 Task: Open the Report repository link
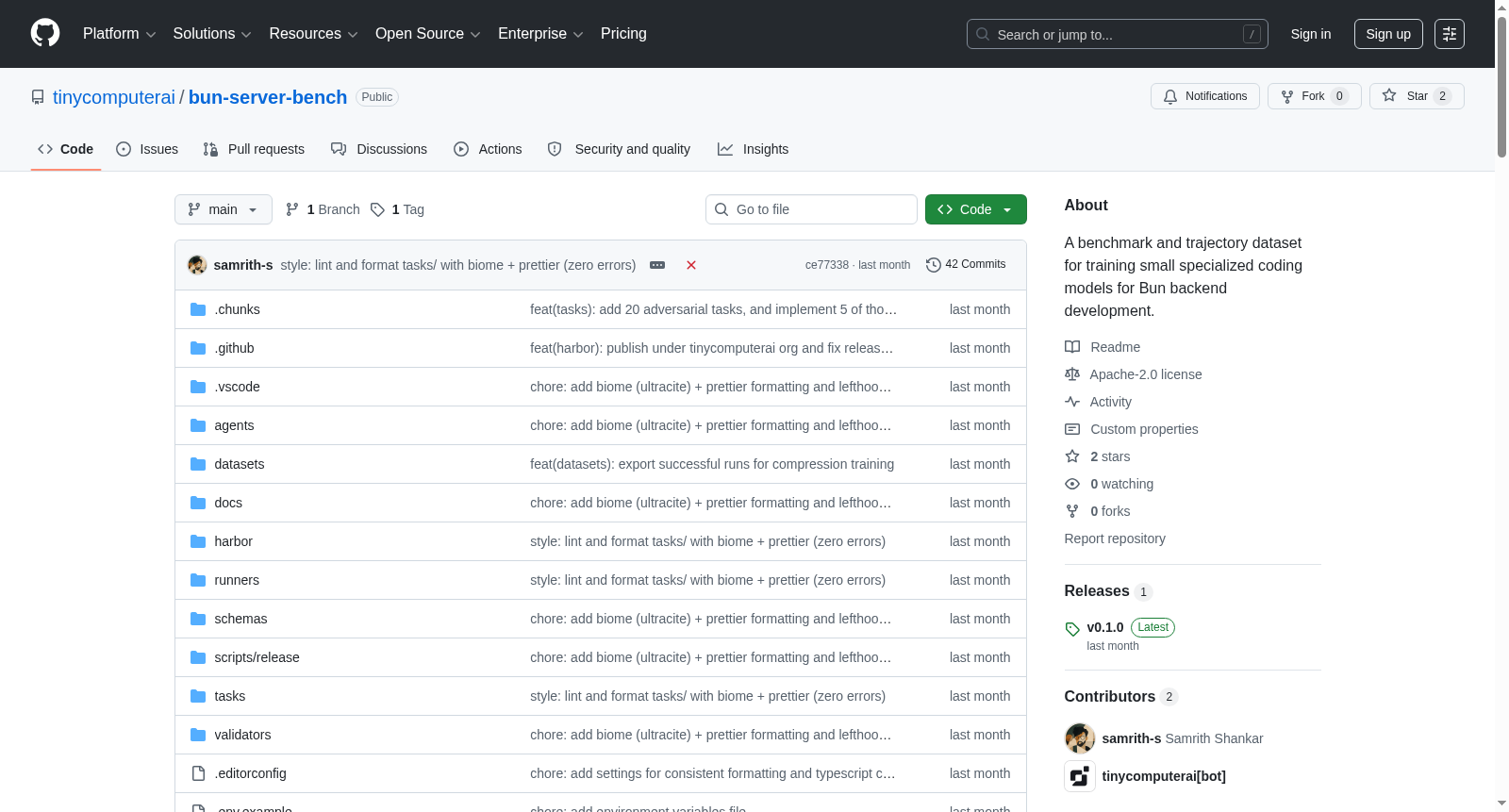(1115, 539)
